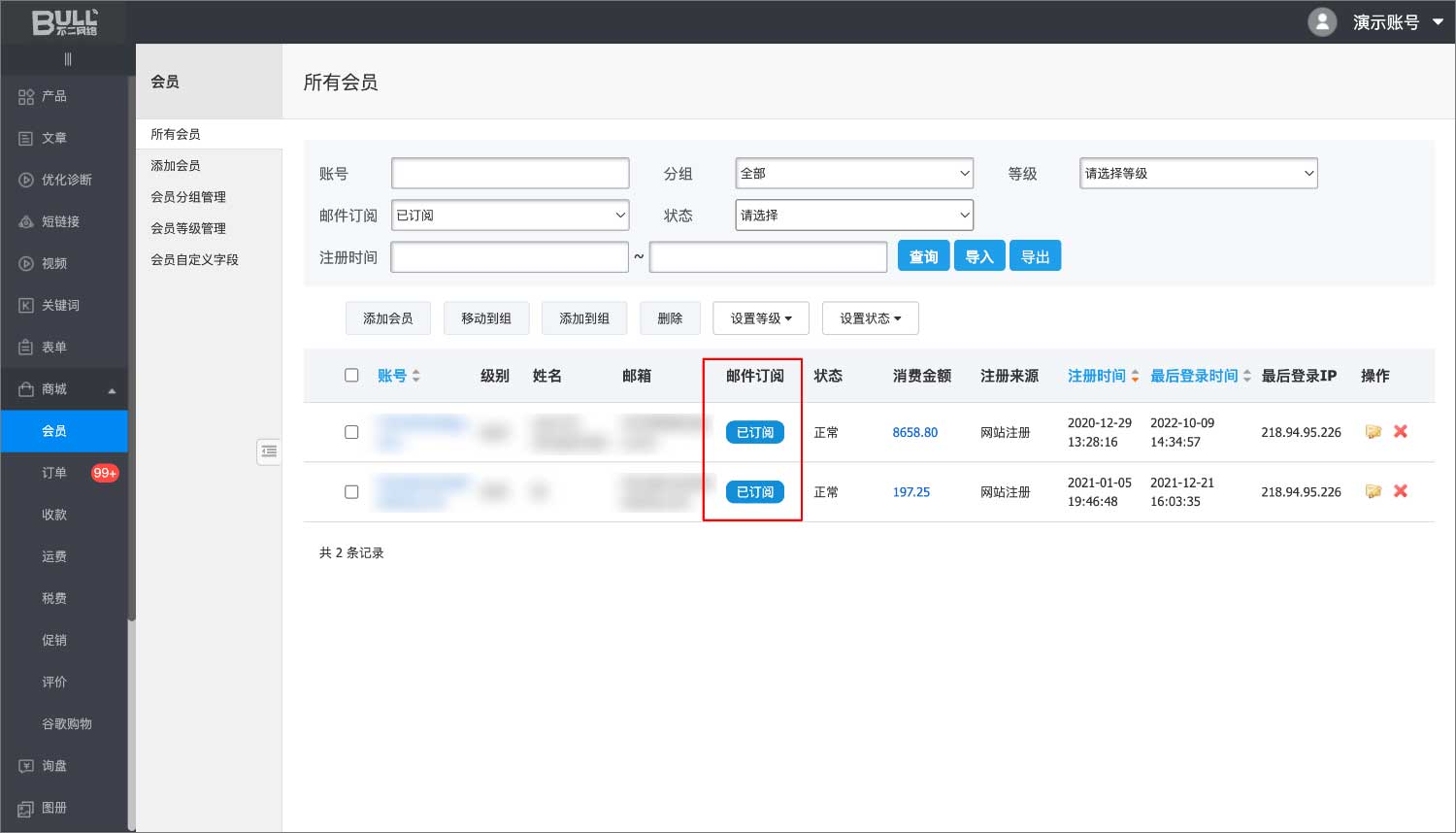Click the edit folder icon in second member row

pos(1373,491)
